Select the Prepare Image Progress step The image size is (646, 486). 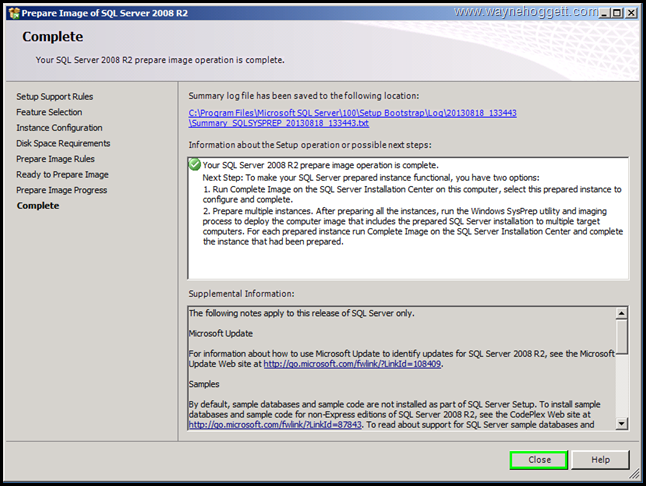(61, 190)
